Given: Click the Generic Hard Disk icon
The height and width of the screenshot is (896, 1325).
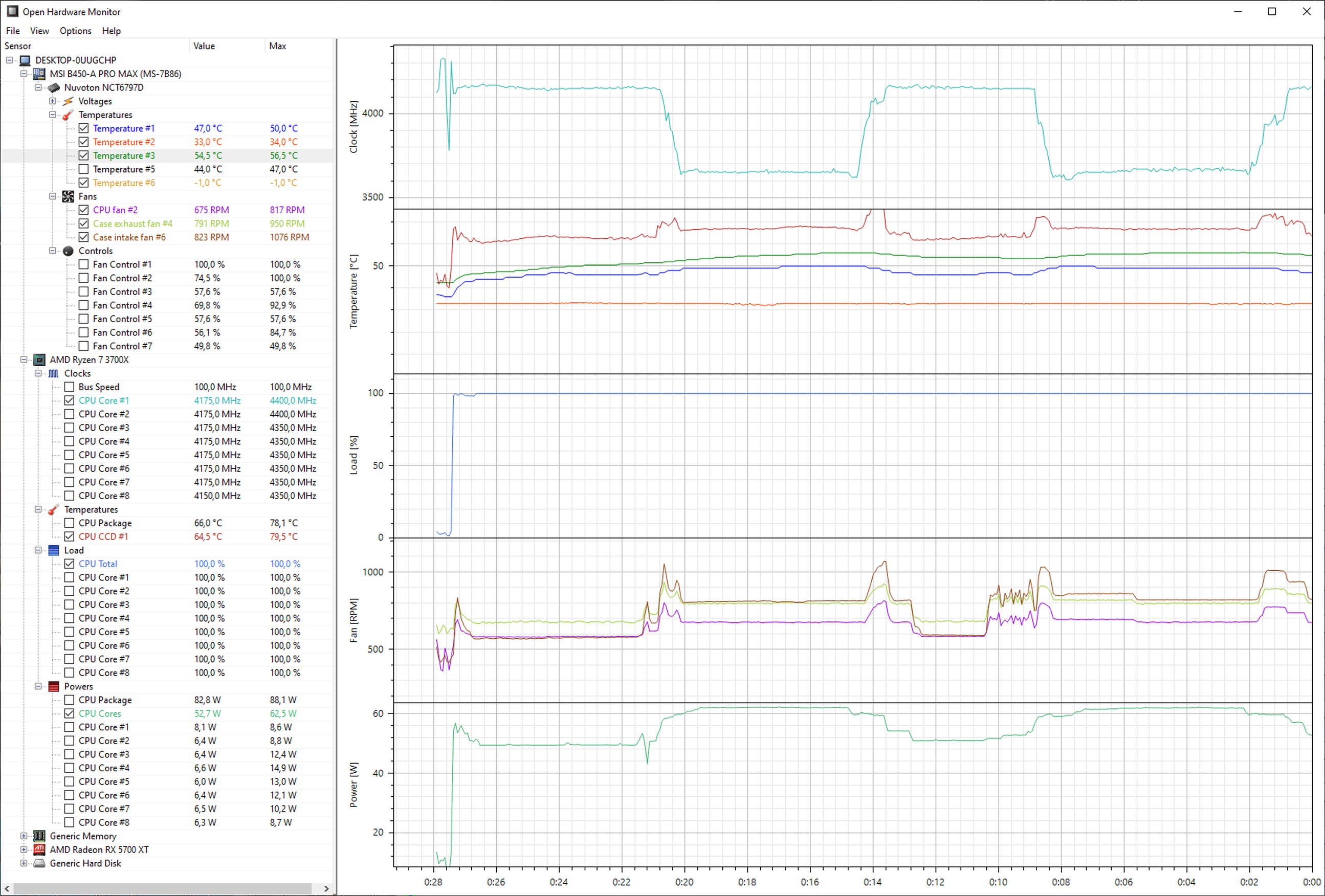Looking at the screenshot, I should pos(39,863).
